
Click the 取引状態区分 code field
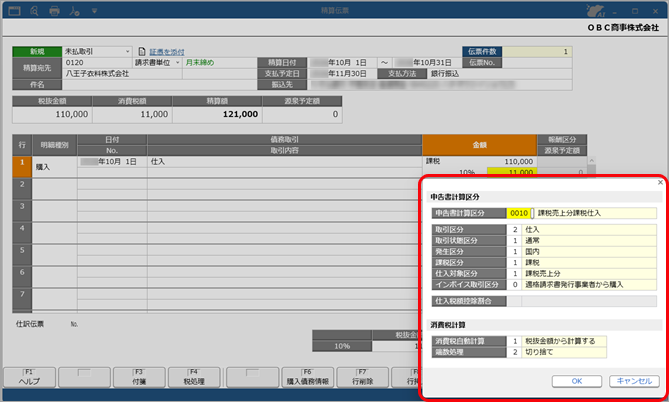[514, 241]
